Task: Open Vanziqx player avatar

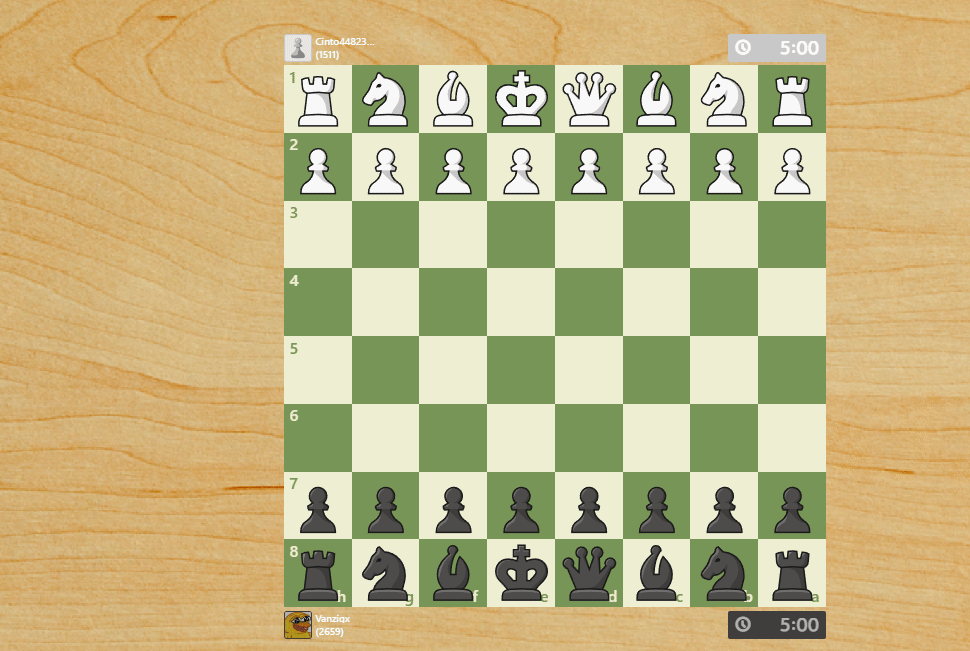Action: 298,625
